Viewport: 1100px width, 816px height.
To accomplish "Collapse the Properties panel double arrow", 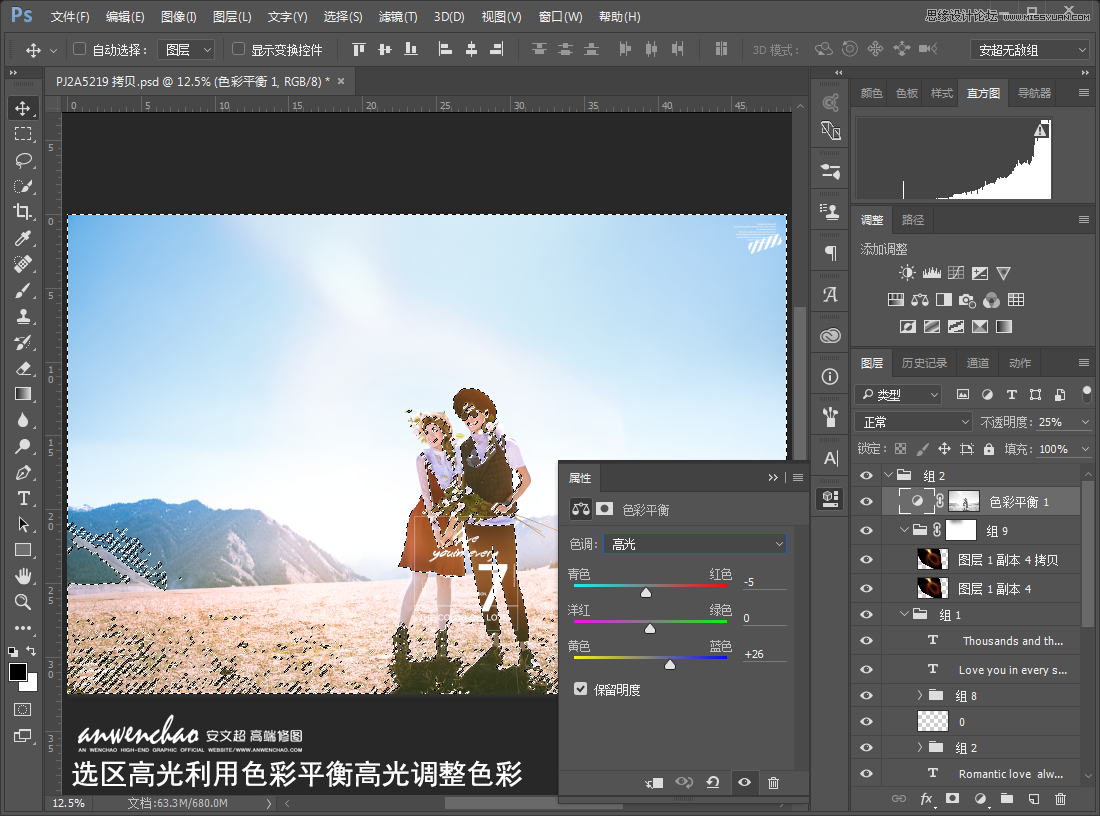I will (x=773, y=477).
